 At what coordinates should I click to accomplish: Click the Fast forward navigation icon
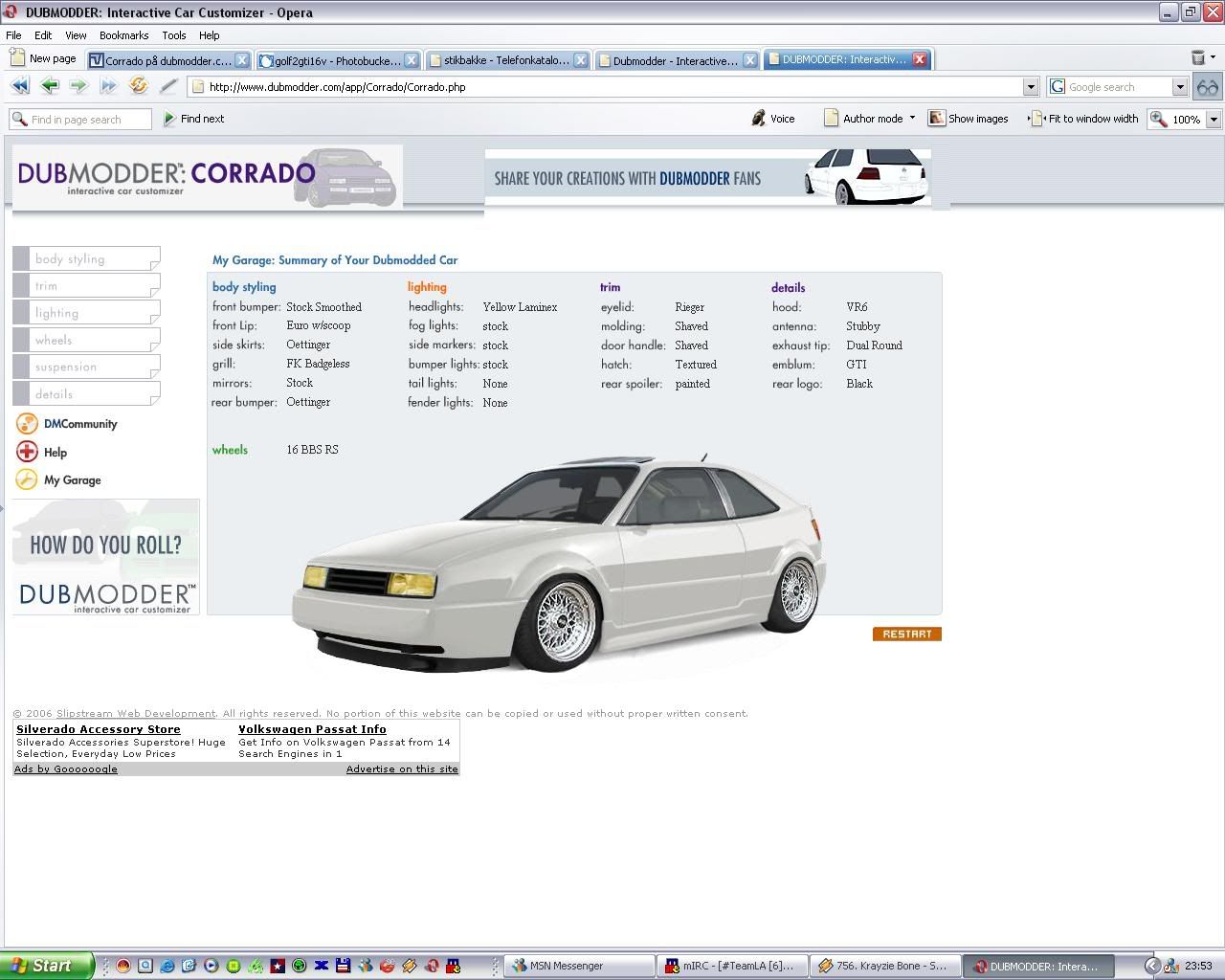(109, 86)
